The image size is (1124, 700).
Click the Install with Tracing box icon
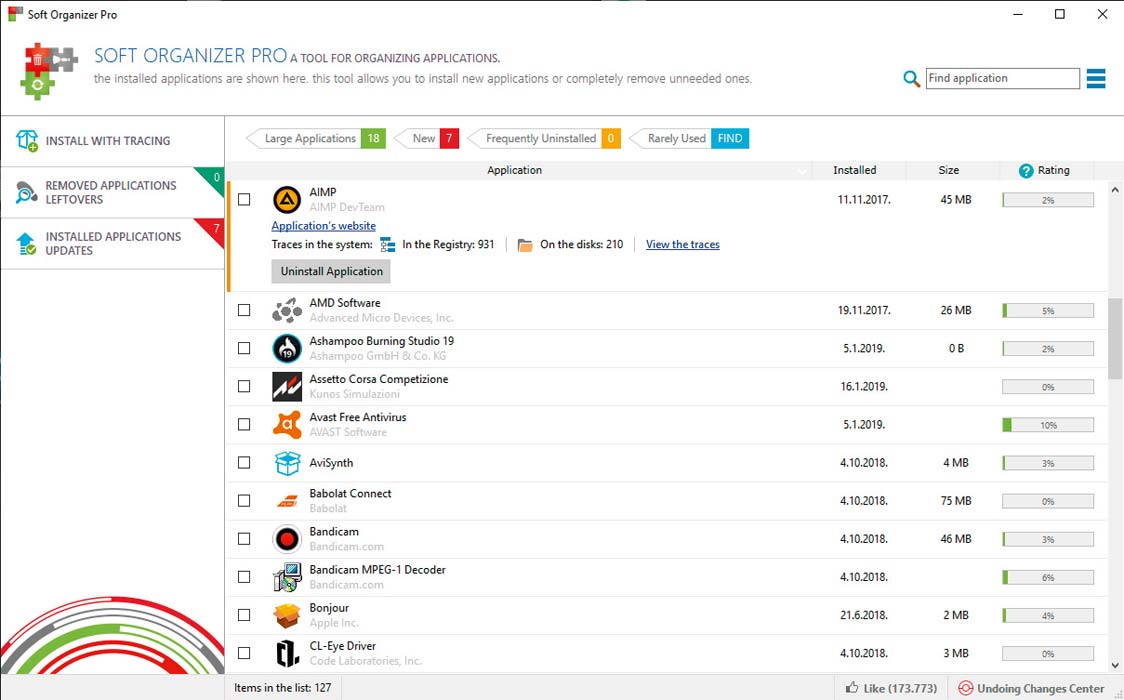point(27,140)
